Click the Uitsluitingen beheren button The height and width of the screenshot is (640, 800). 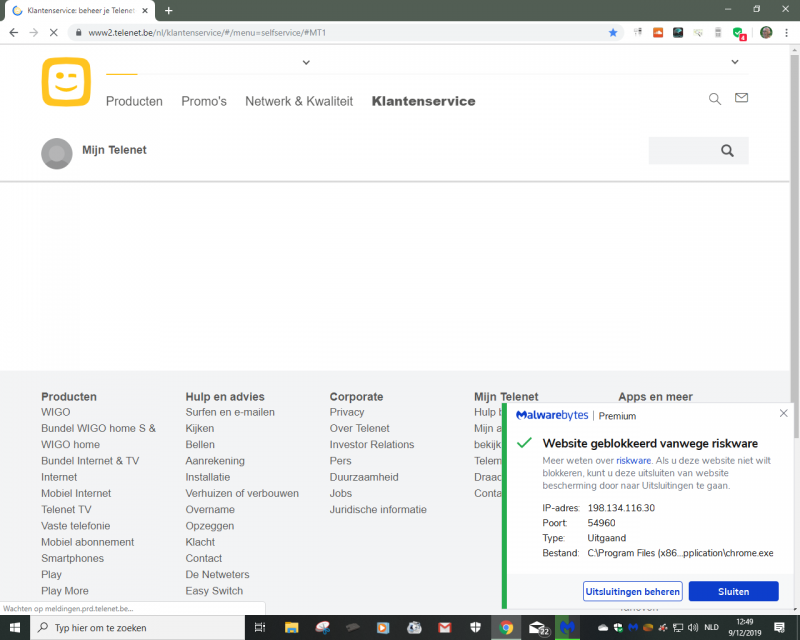632,591
